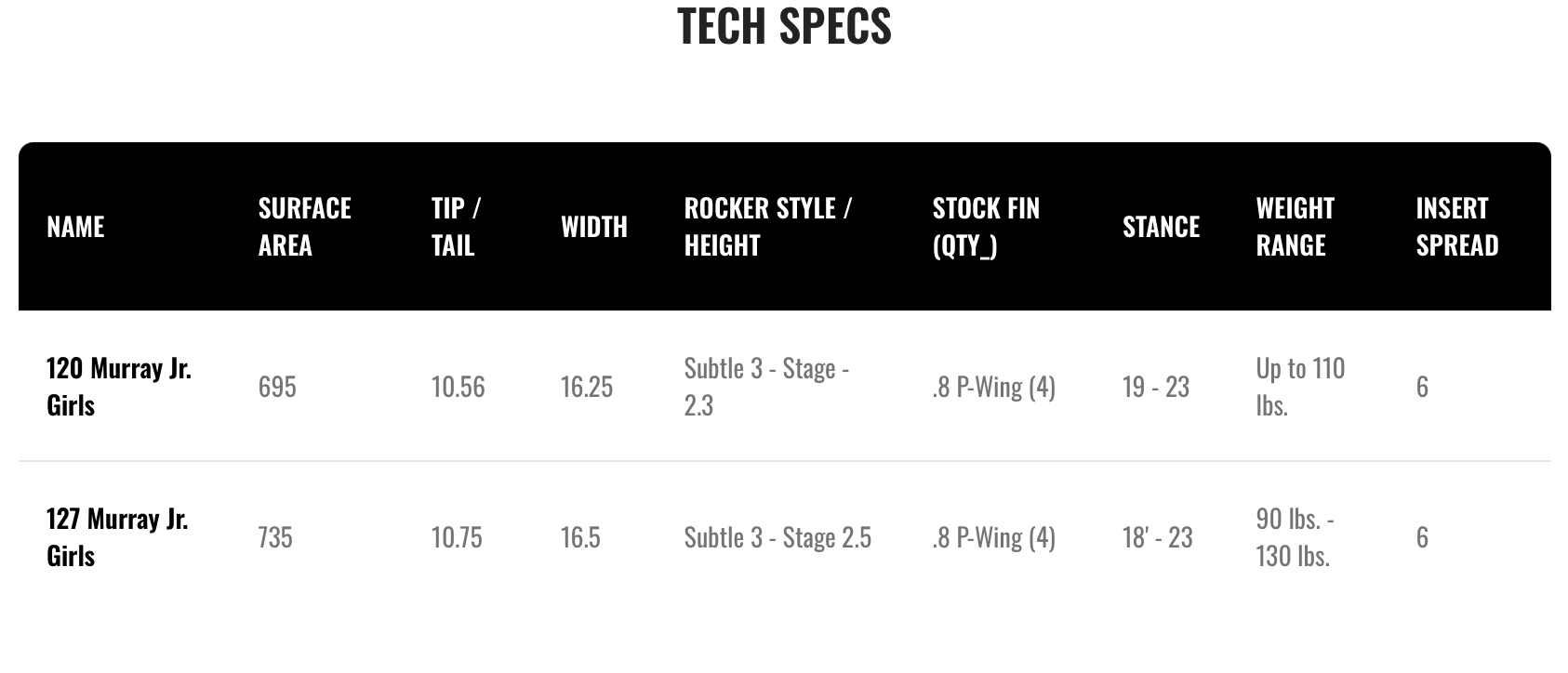Click the Up to 110 lbs. cell
Viewport: 1568px width, 673px height.
coord(1300,387)
